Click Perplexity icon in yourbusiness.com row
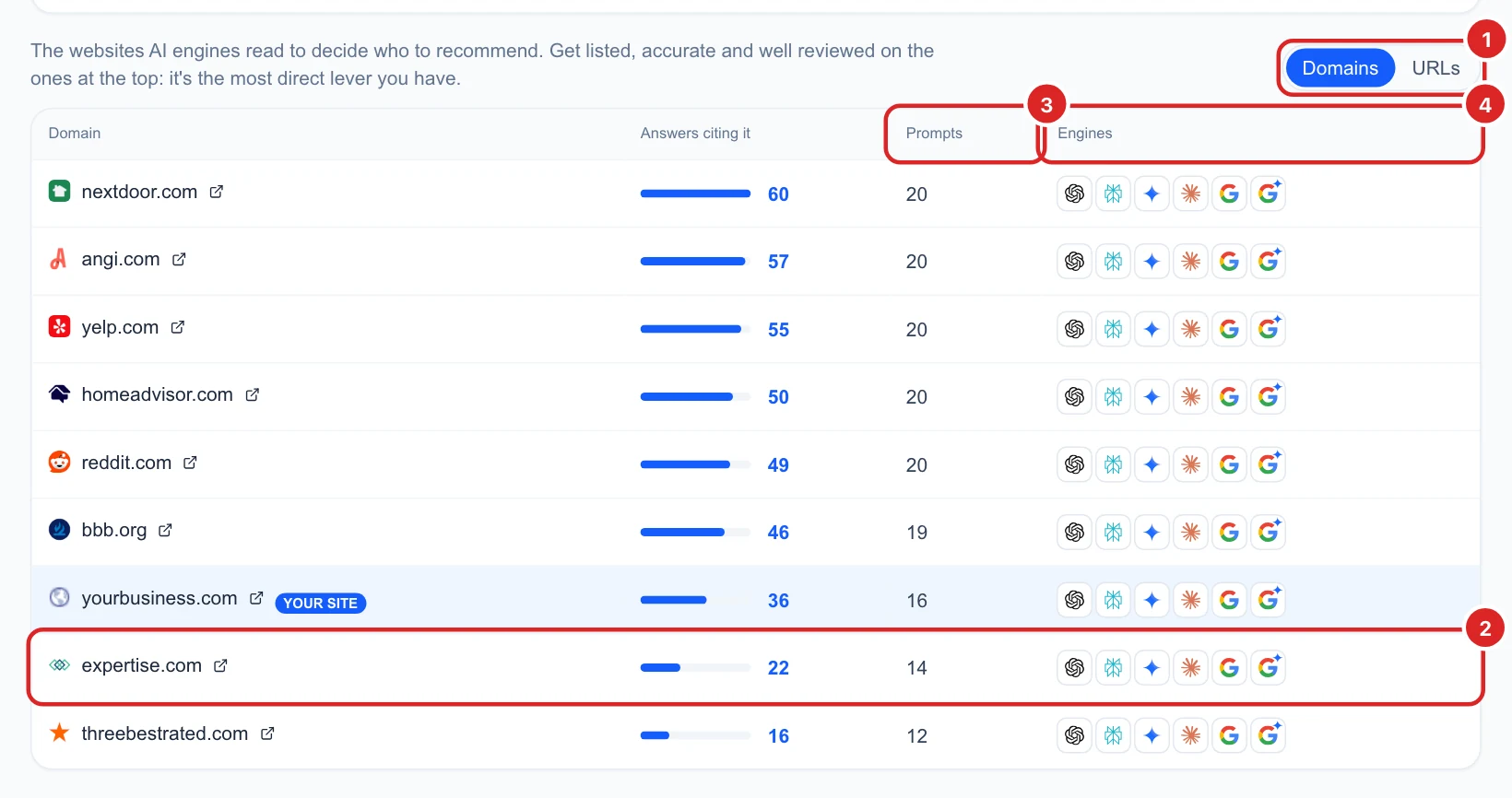 tap(1113, 600)
